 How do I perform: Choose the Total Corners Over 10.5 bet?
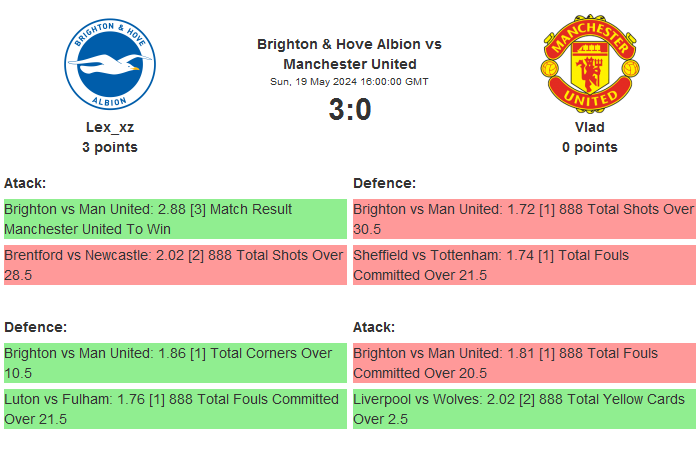click(175, 363)
